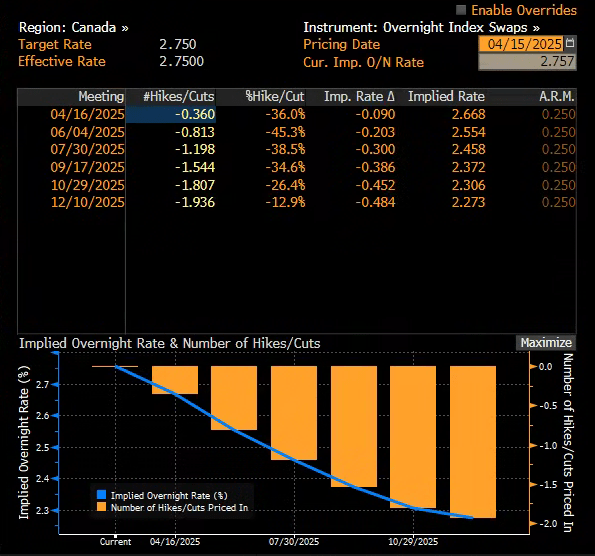Screen dimensions: 595x556
Task: Open the Region: Canada selector
Action: [74, 28]
